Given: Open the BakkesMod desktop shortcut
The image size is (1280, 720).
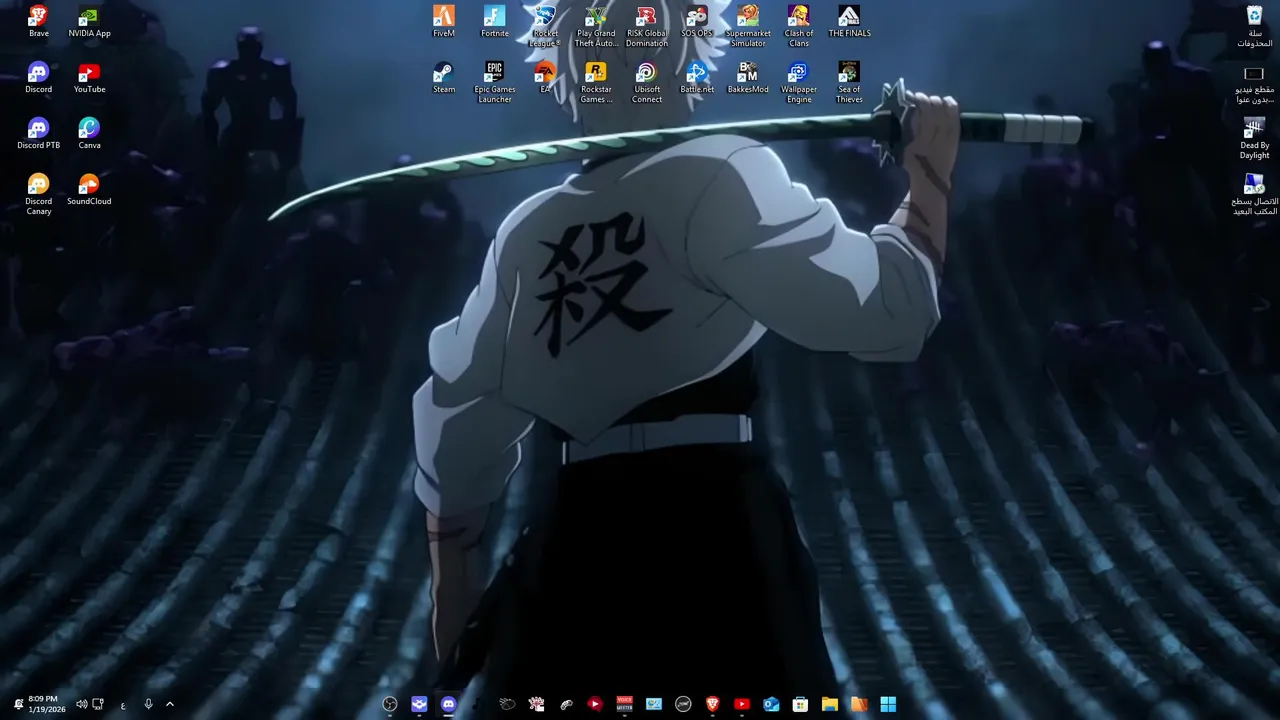Looking at the screenshot, I should [x=748, y=78].
